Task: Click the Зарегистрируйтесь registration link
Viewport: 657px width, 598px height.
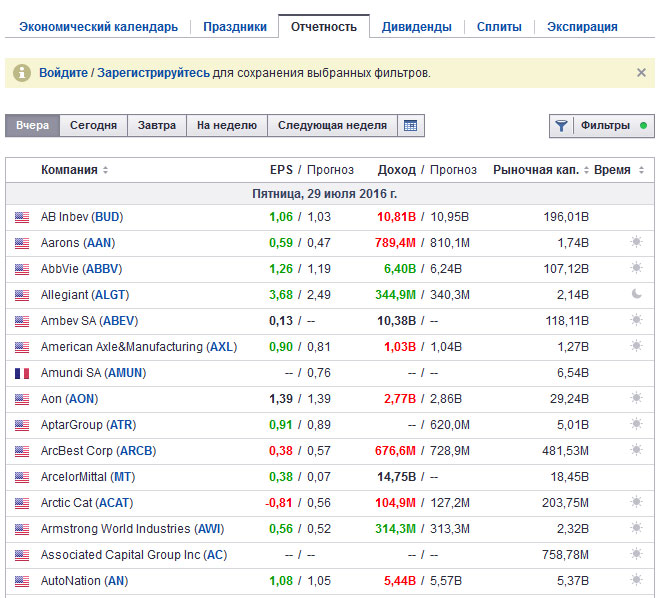Action: pyautogui.click(x=153, y=73)
